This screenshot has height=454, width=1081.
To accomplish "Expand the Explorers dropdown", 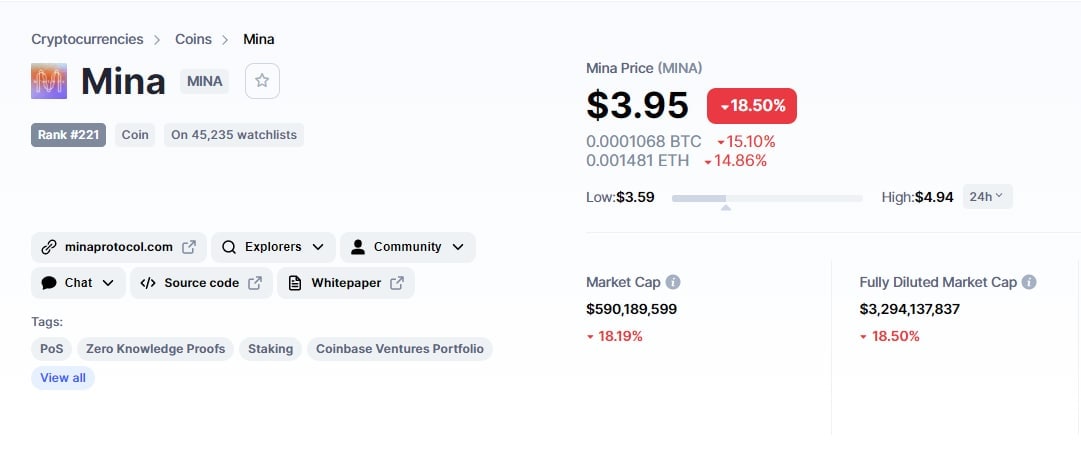I will pyautogui.click(x=318, y=247).
